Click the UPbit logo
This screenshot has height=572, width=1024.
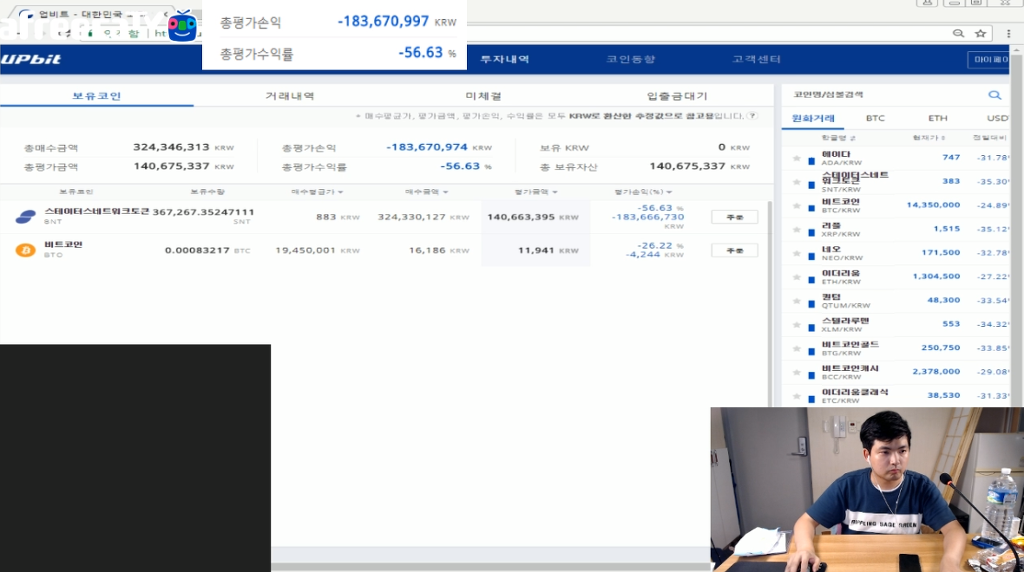click(31, 59)
